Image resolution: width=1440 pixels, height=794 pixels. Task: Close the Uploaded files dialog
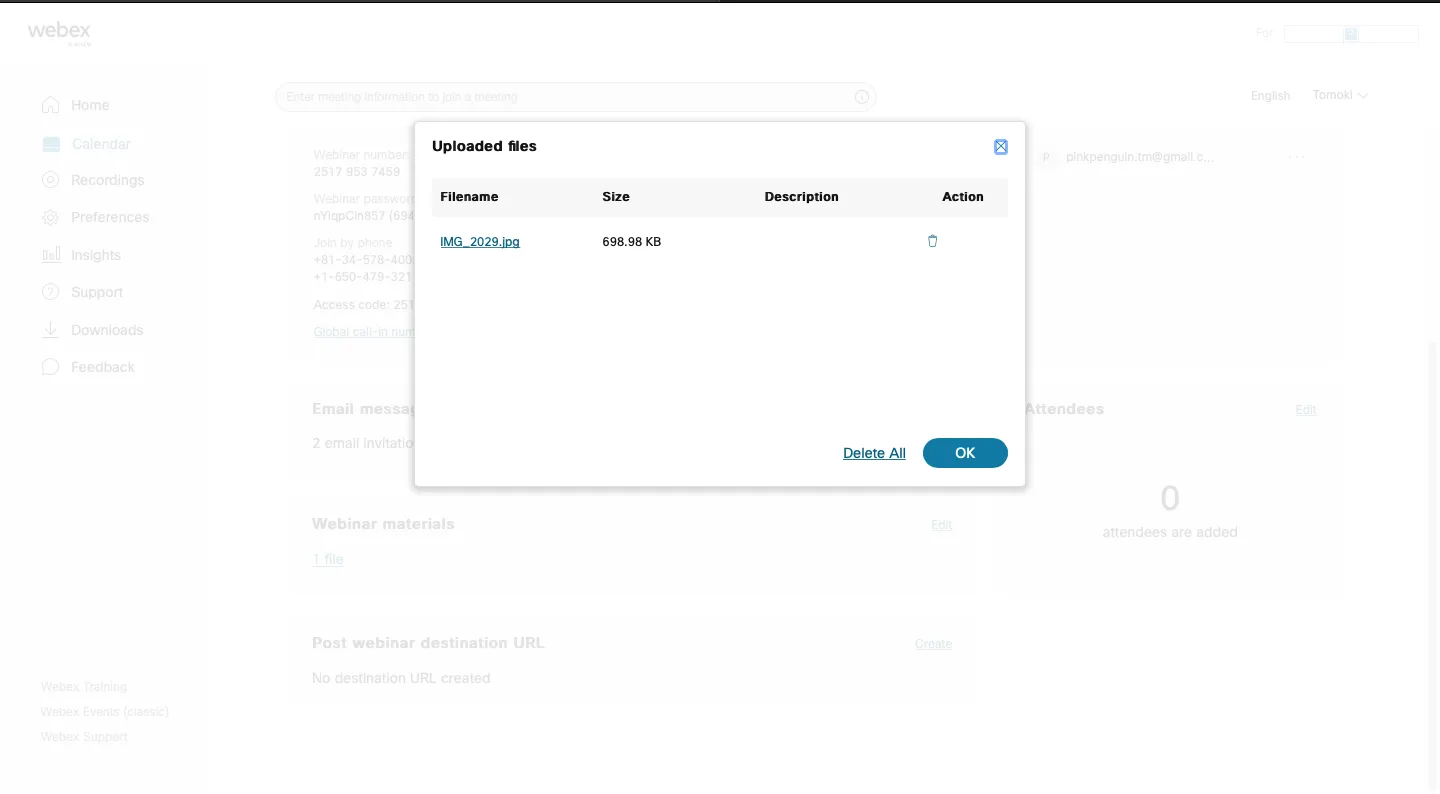point(1000,147)
